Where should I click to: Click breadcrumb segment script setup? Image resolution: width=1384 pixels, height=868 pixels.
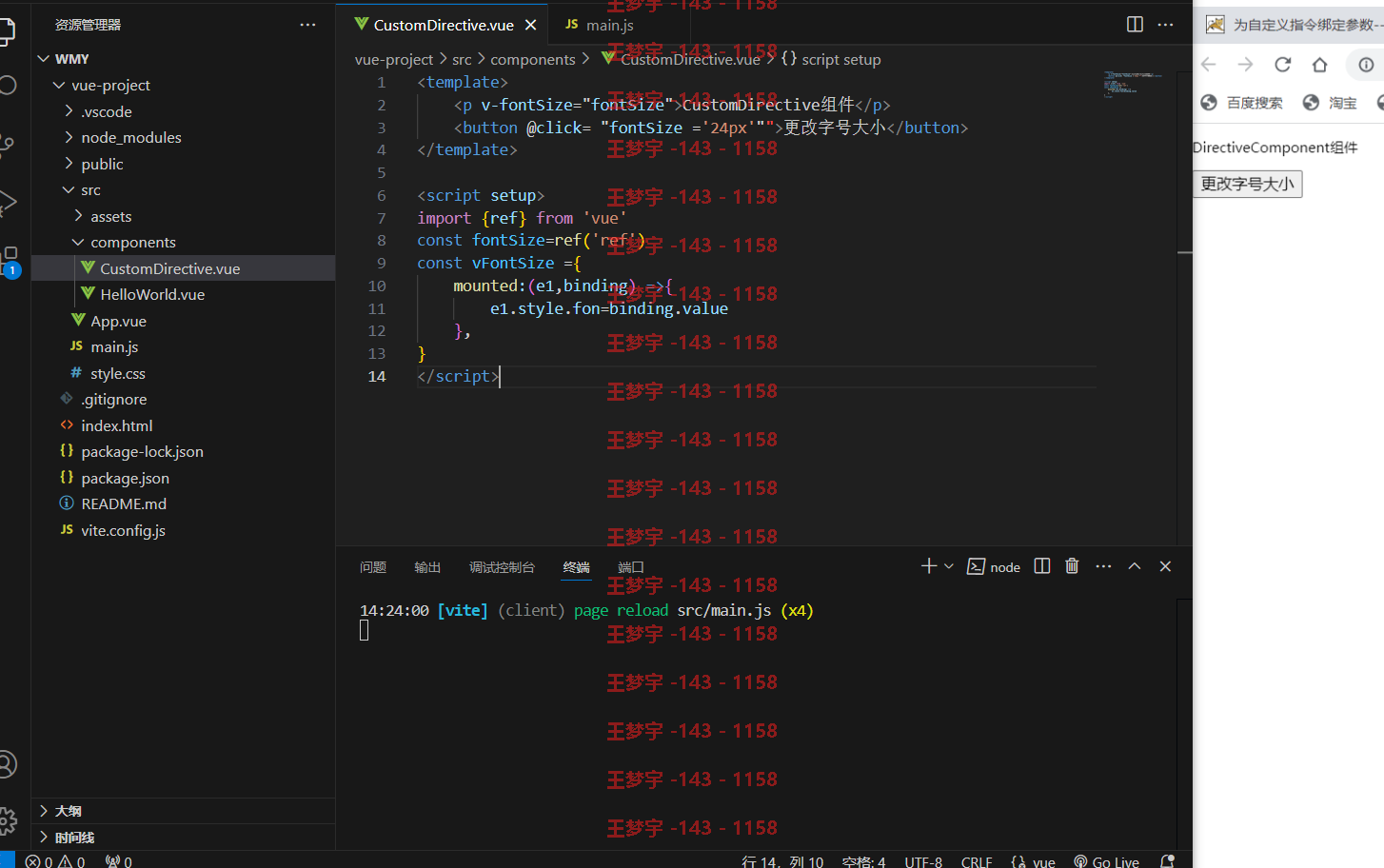(831, 59)
